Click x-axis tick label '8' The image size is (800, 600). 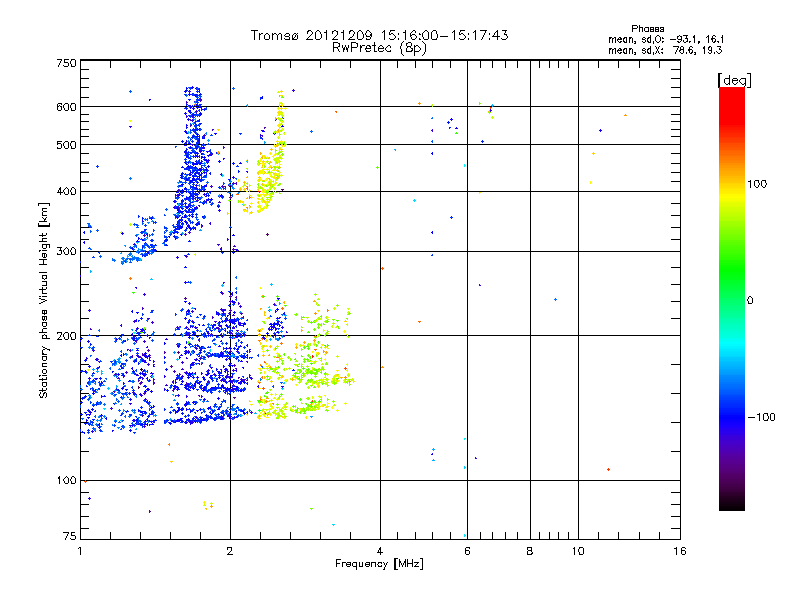pyautogui.click(x=530, y=551)
